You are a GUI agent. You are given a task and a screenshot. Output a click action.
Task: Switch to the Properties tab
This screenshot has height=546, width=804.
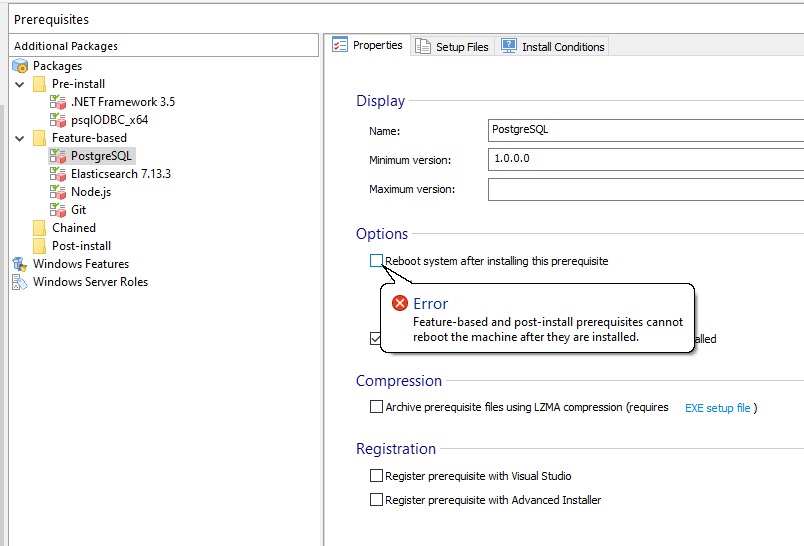point(368,45)
